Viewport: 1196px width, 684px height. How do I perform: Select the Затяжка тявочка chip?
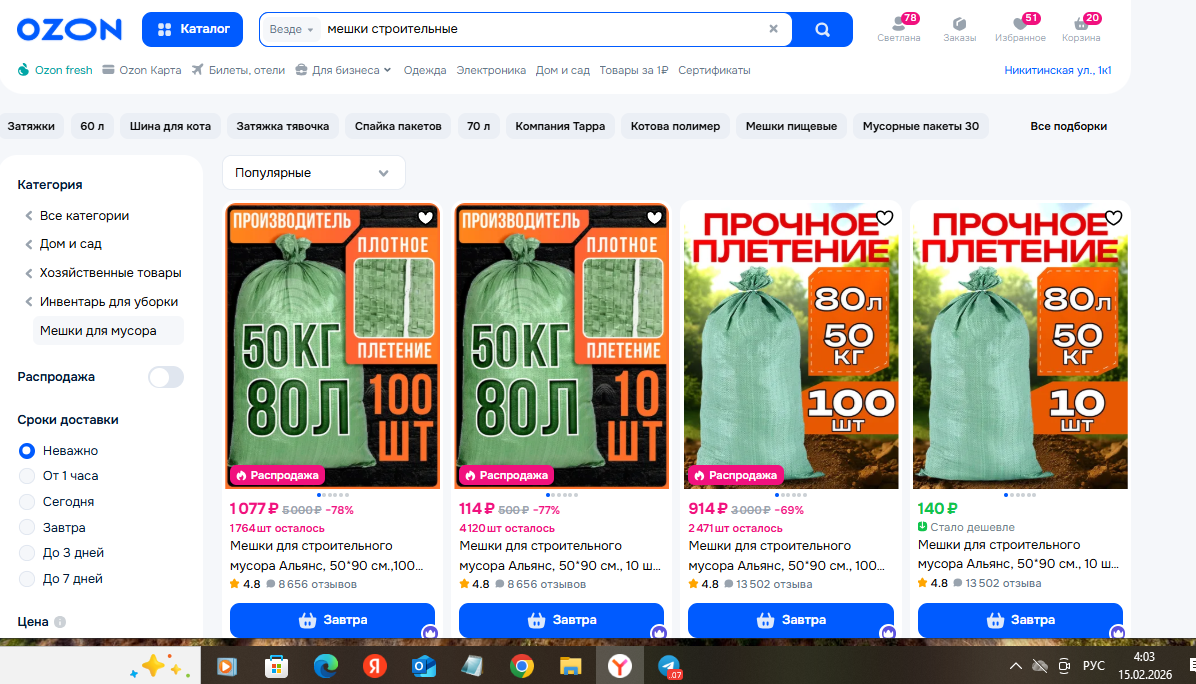(283, 126)
